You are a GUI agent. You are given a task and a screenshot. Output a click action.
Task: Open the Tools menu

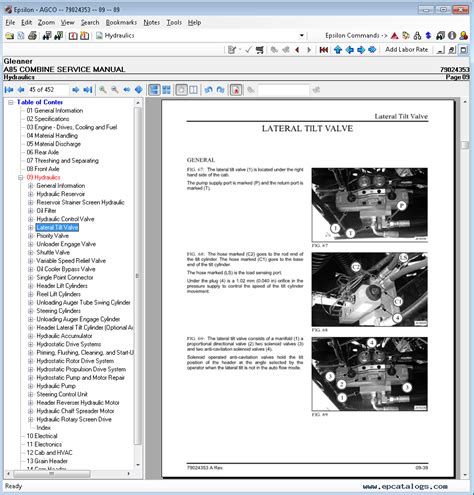174,22
